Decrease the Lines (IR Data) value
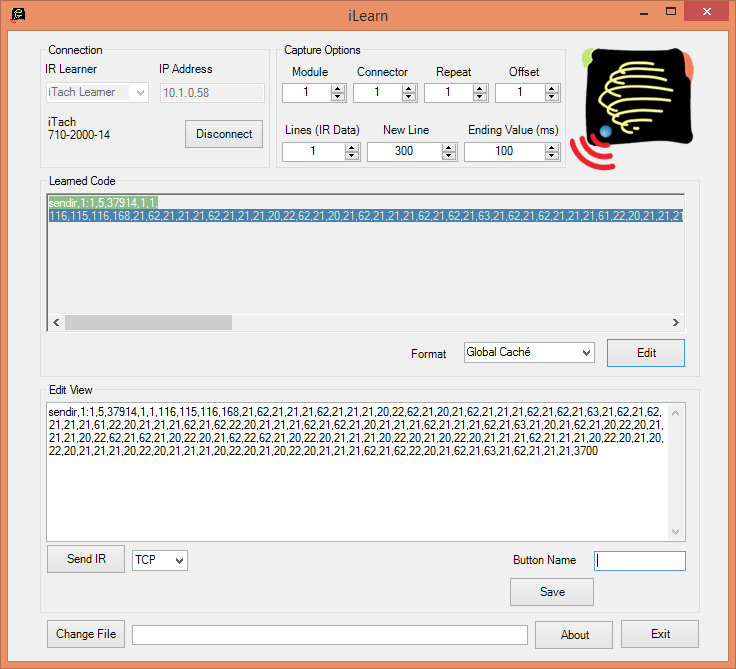The width and height of the screenshot is (736, 669). (x=352, y=156)
